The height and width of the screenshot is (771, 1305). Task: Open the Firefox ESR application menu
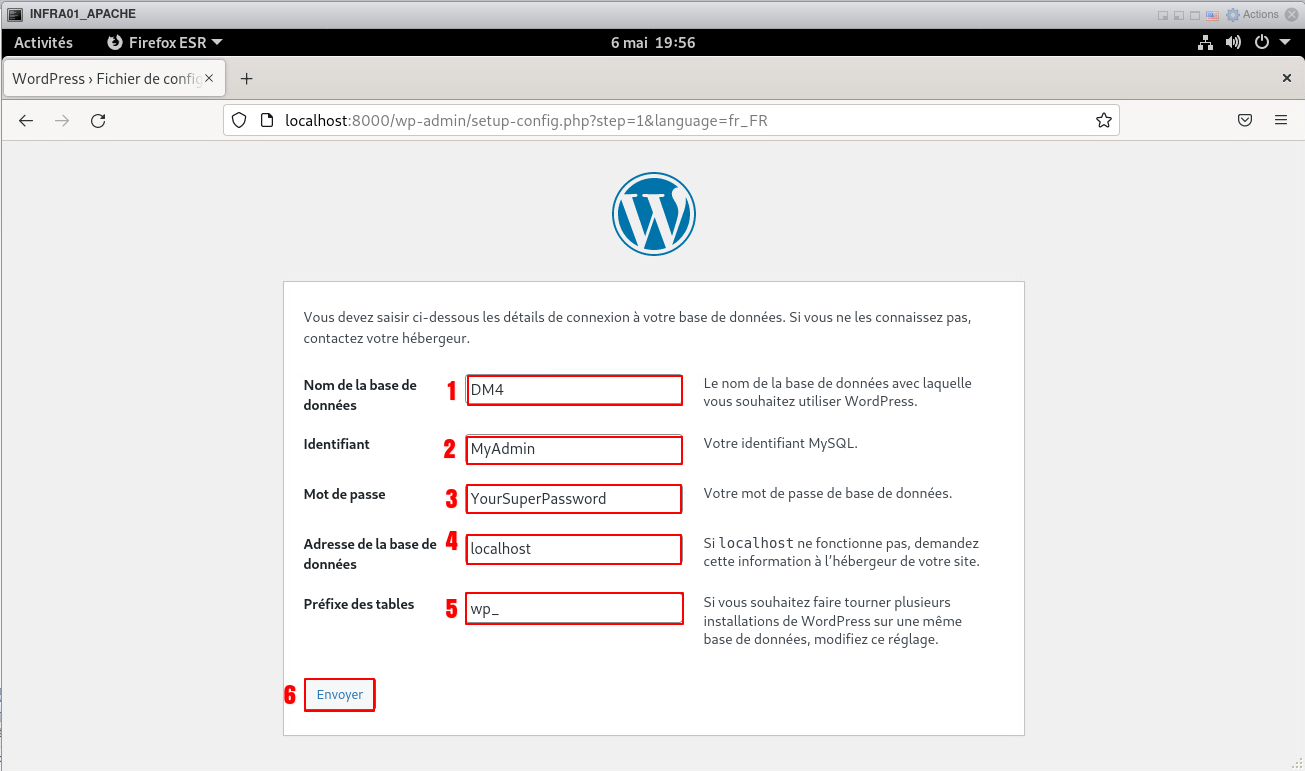164,43
